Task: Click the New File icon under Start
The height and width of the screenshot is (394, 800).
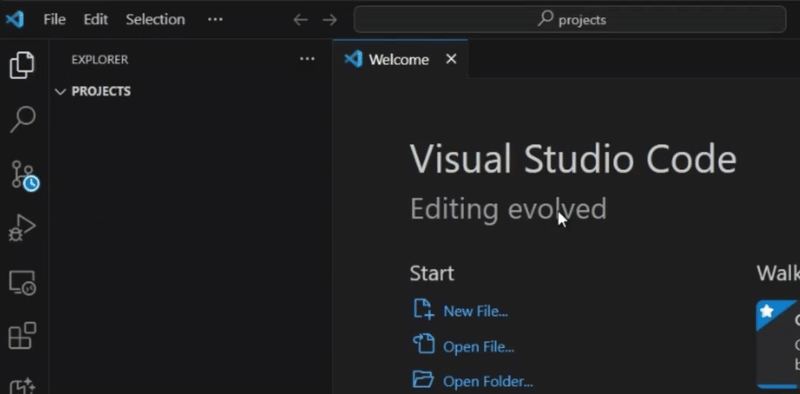Action: (423, 310)
